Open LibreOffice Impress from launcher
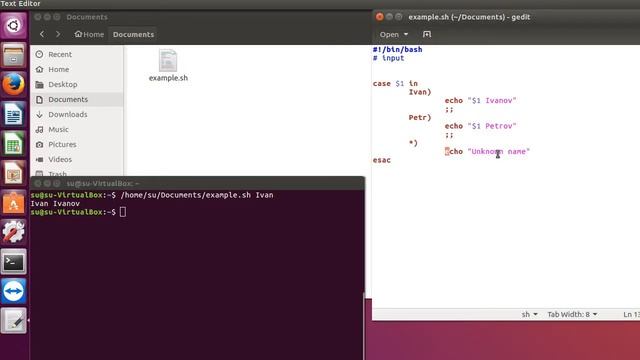 click(x=13, y=173)
